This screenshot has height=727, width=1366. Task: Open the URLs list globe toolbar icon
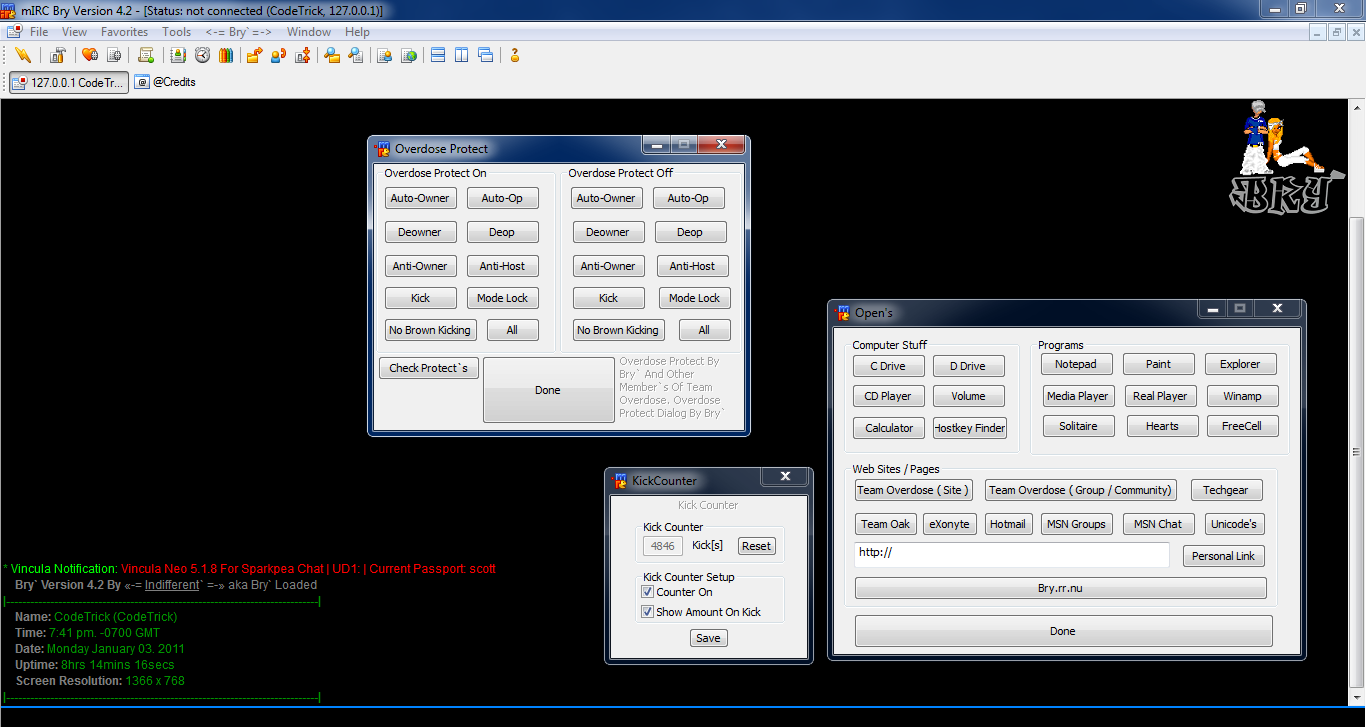408,55
